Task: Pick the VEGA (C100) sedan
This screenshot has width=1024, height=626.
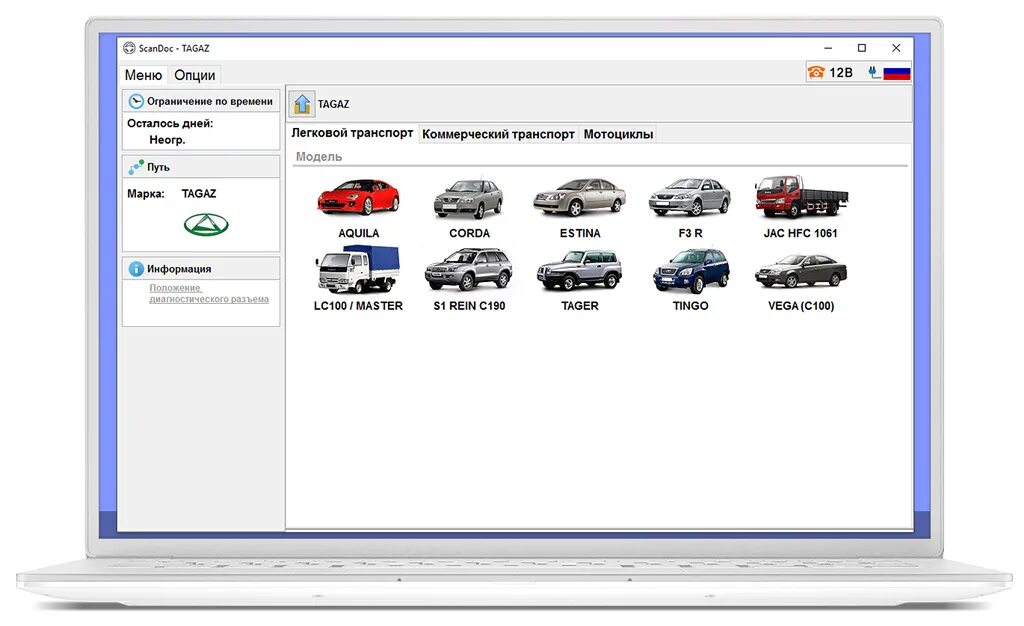Action: [801, 270]
